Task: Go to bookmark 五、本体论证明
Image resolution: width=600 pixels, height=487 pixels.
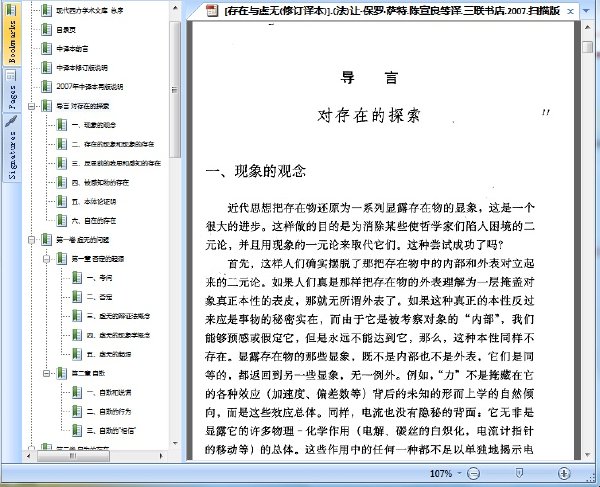Action: pyautogui.click(x=94, y=202)
